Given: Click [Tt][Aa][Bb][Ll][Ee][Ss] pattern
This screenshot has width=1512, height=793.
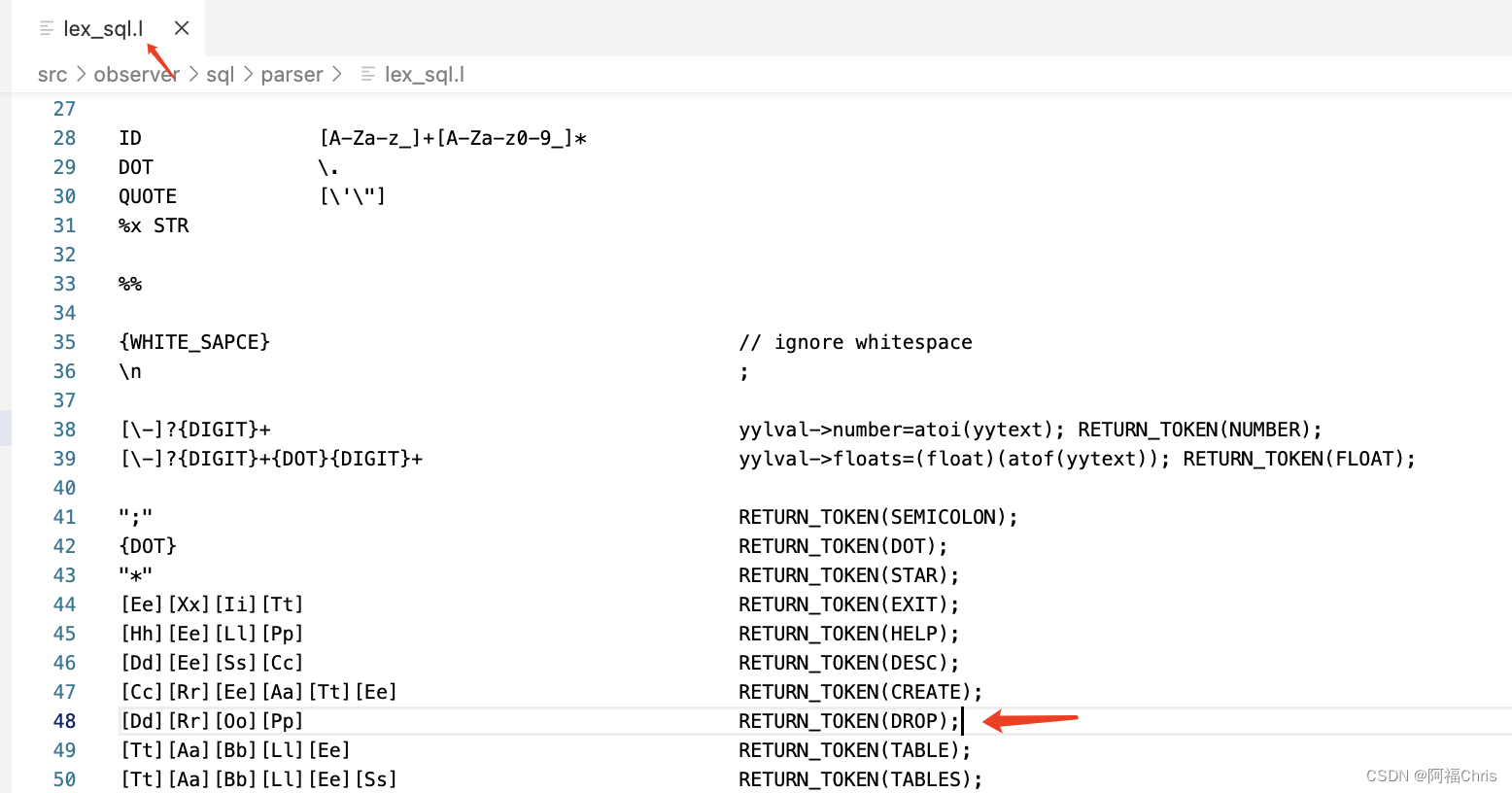Looking at the screenshot, I should (258, 779).
